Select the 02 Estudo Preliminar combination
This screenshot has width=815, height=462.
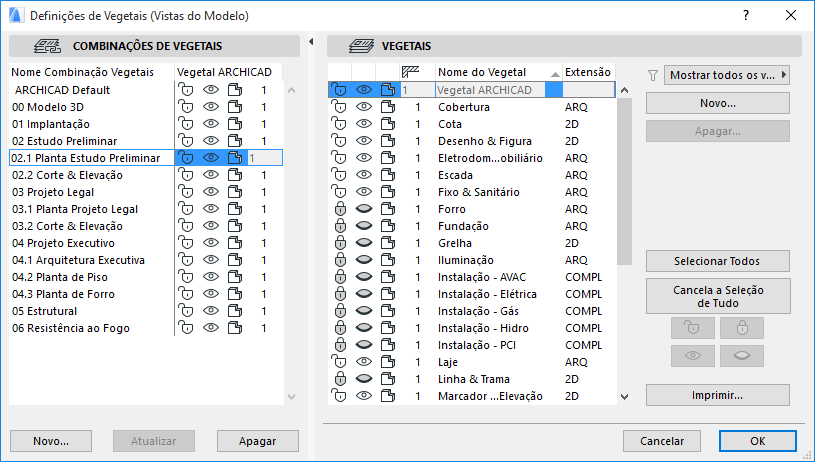64,141
